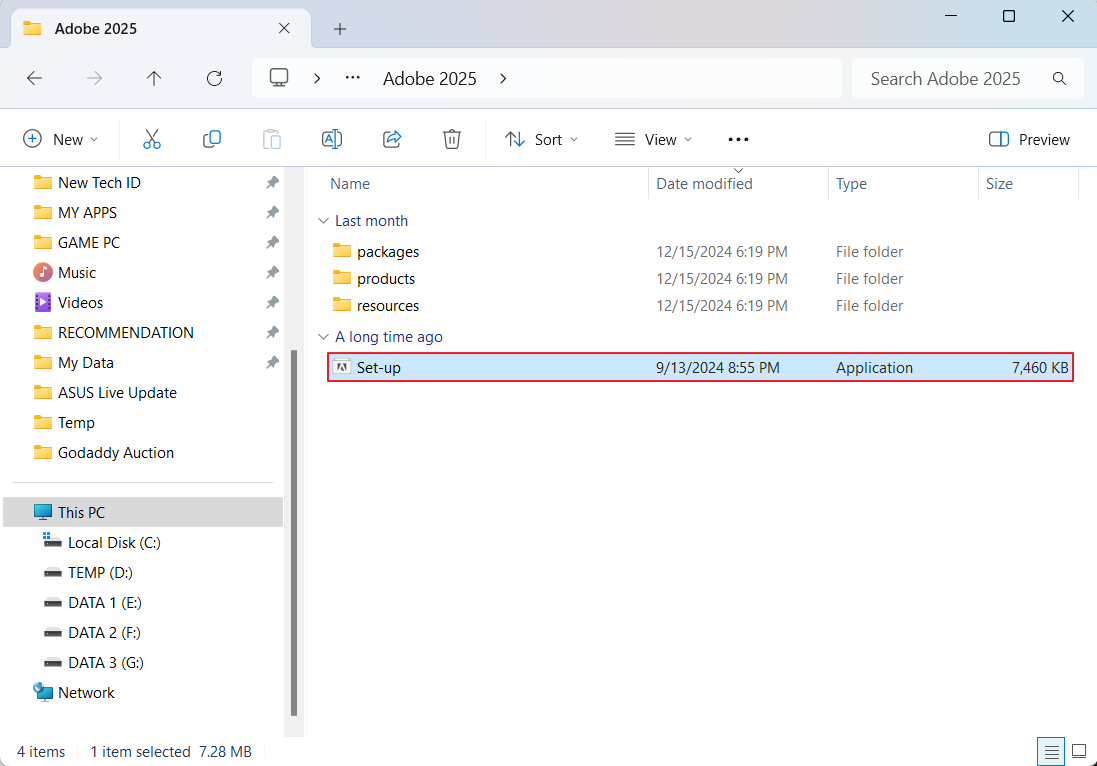Open DATA 3 (G:) drive
1097x766 pixels.
106,662
